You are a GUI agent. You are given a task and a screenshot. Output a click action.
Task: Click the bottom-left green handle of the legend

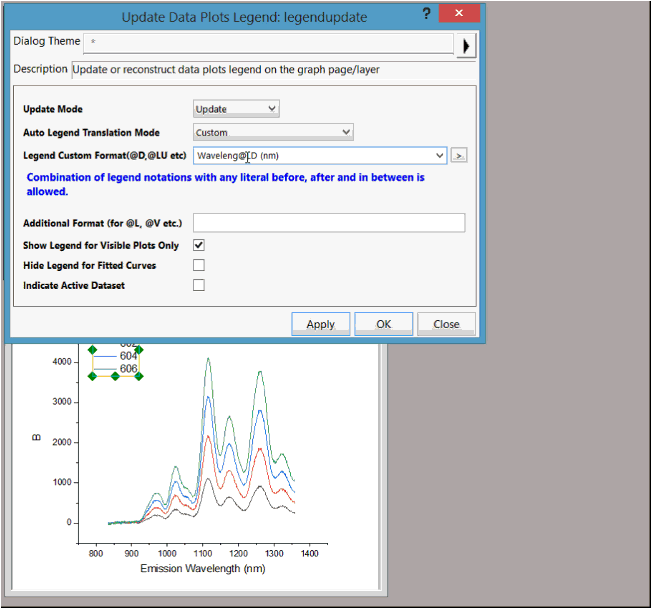pyautogui.click(x=93, y=376)
